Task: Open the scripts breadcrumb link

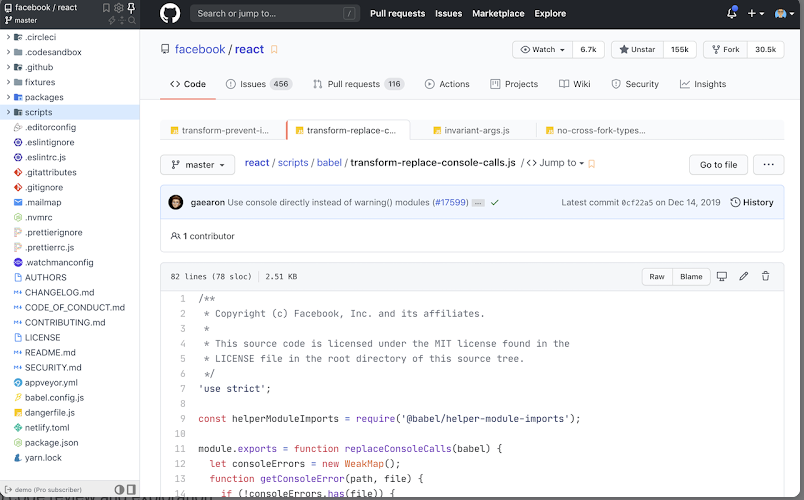Action: pyautogui.click(x=293, y=163)
